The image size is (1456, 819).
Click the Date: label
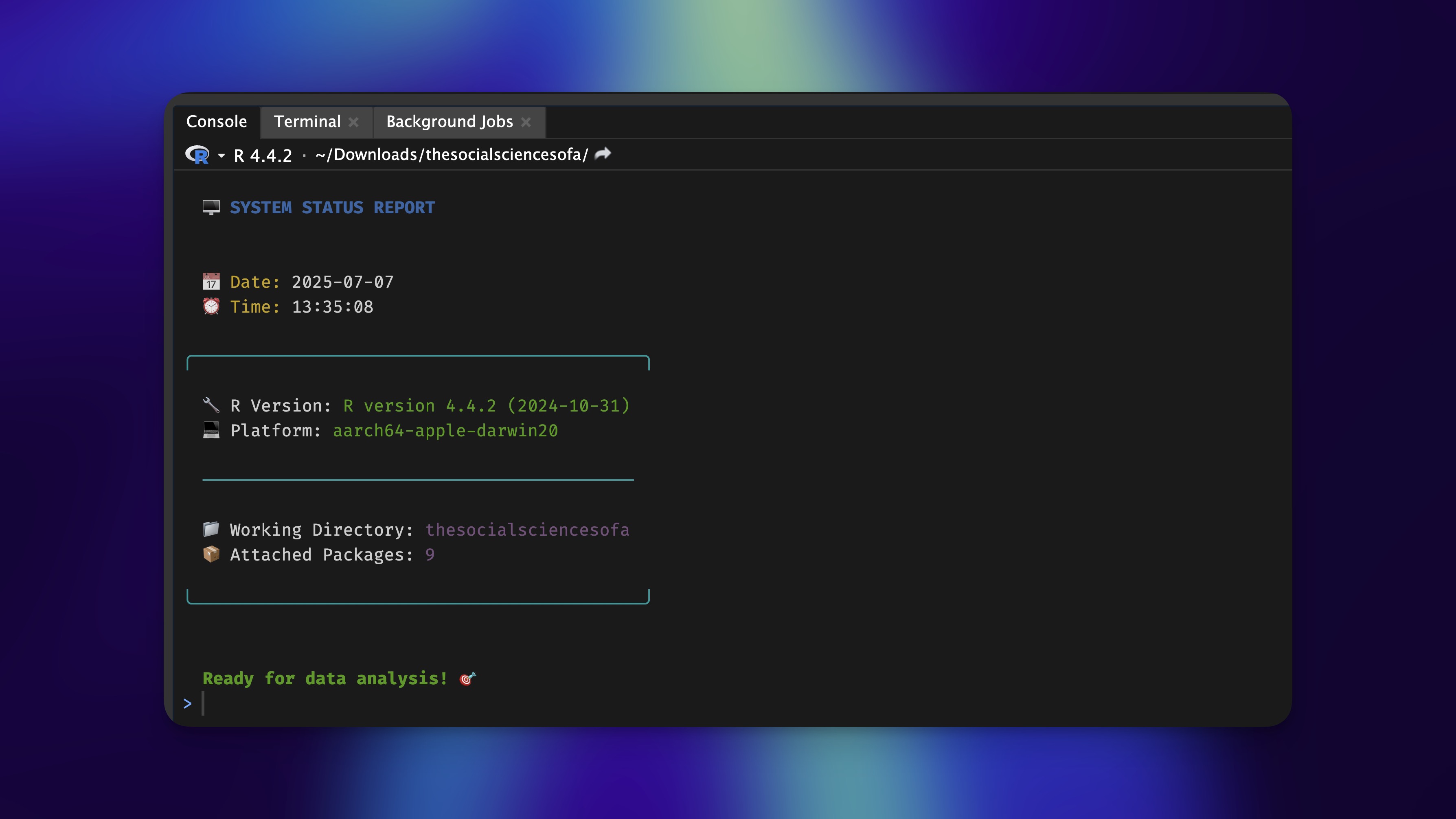(x=255, y=282)
